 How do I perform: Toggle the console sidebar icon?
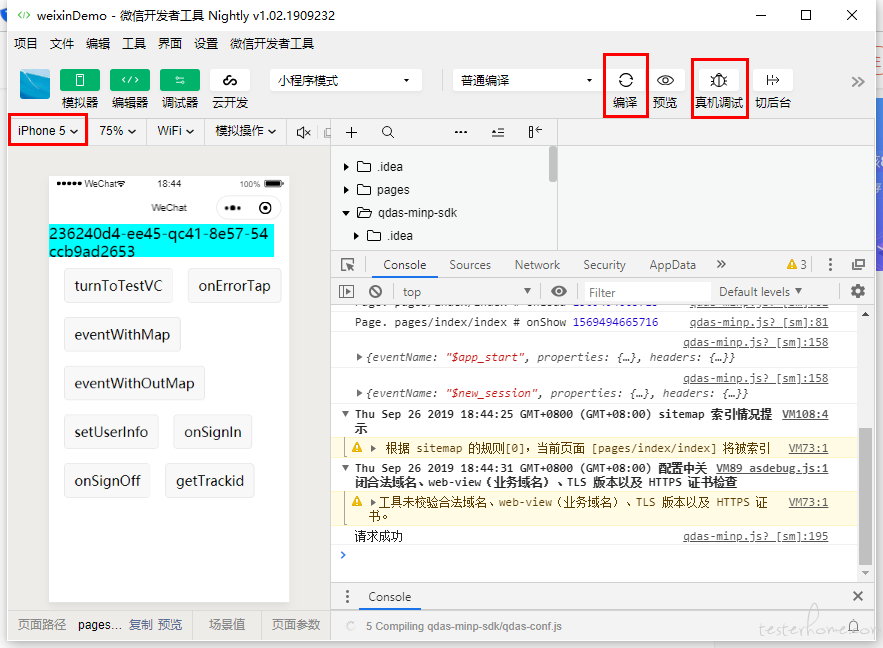coord(346,292)
